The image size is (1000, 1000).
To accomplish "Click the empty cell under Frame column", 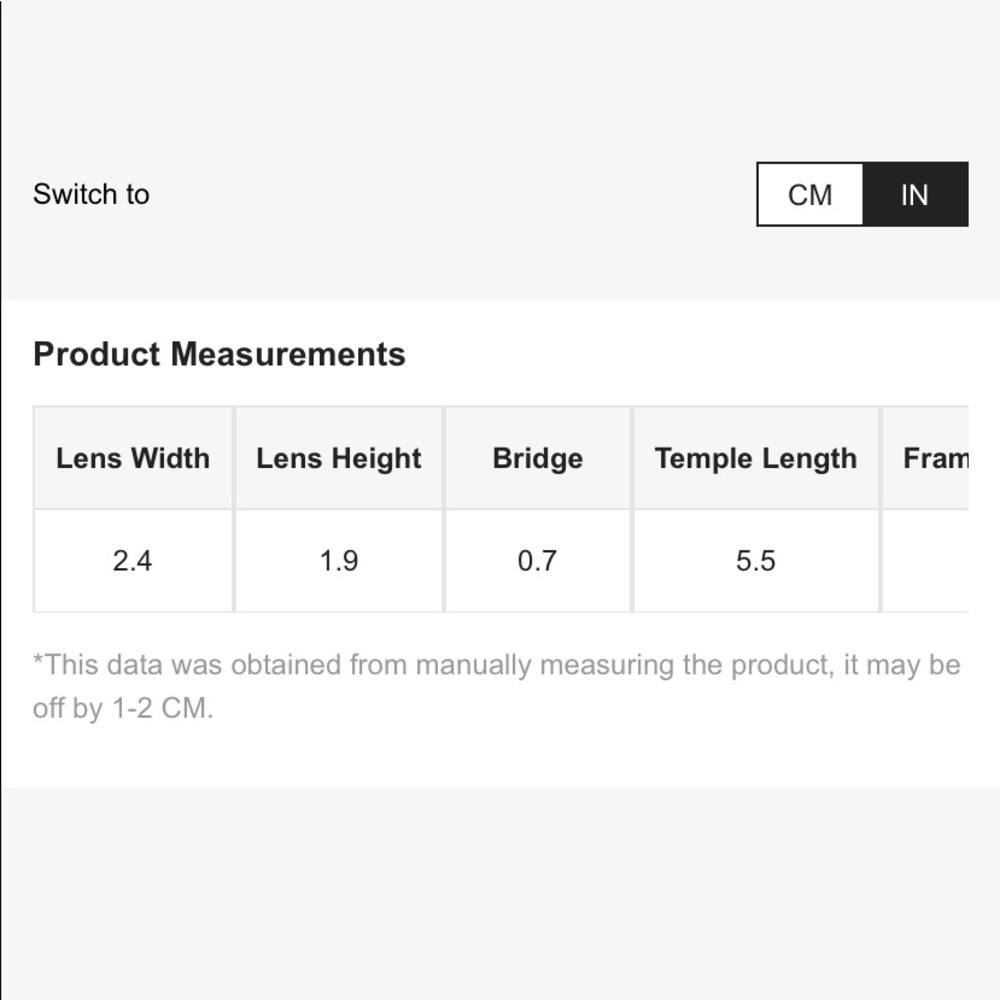I will 926,561.
